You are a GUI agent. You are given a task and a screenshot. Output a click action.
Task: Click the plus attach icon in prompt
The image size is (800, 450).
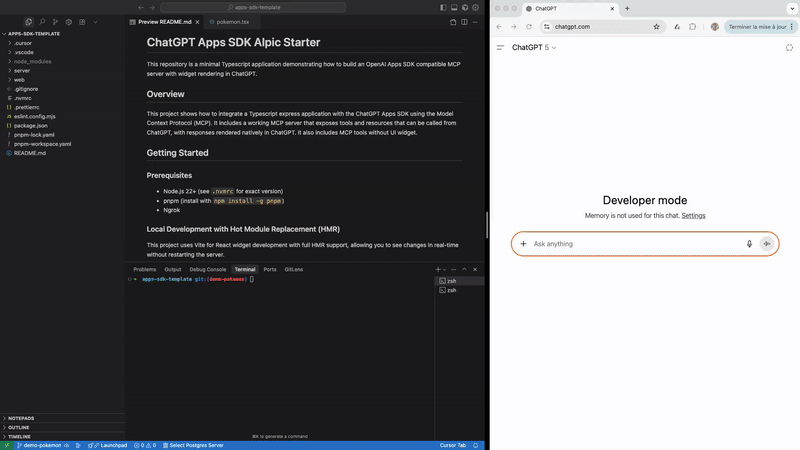(523, 244)
